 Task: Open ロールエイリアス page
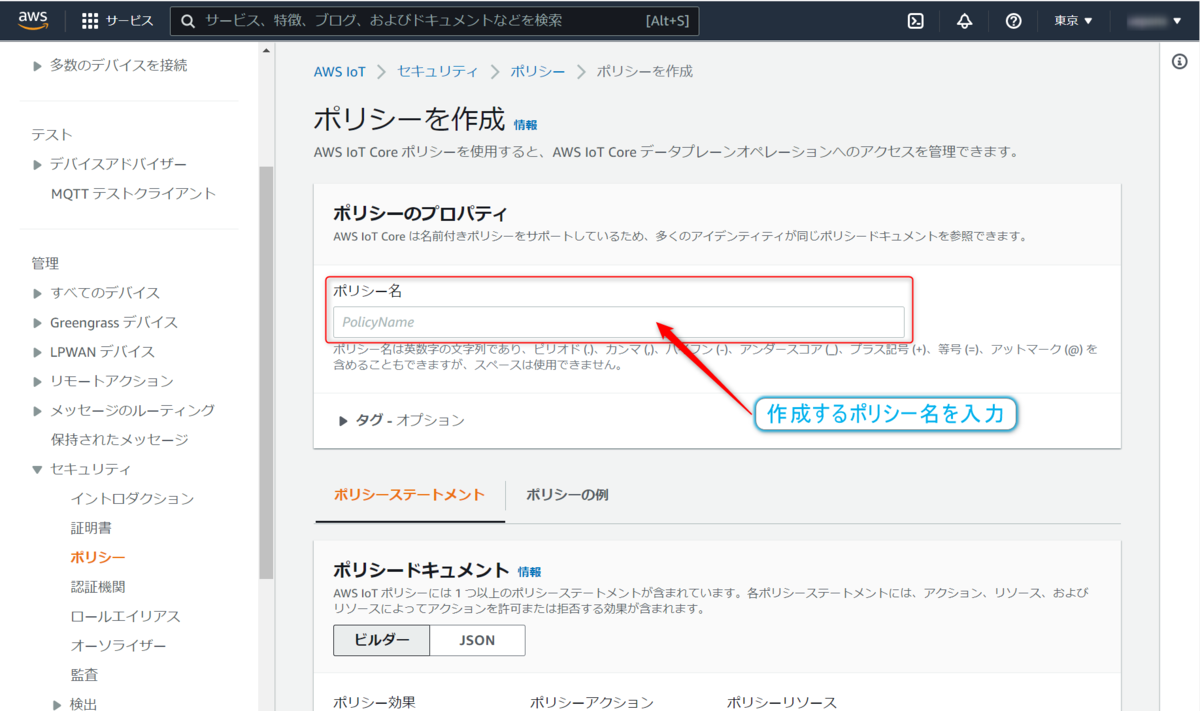(125, 616)
